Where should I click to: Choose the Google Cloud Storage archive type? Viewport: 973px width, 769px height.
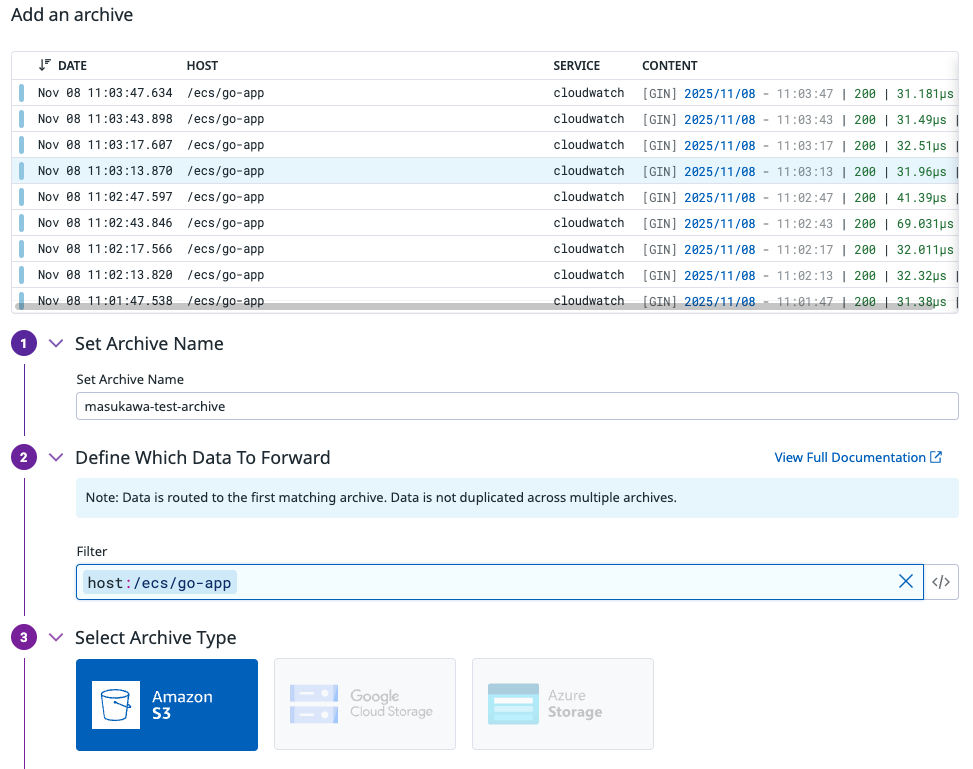coord(365,704)
